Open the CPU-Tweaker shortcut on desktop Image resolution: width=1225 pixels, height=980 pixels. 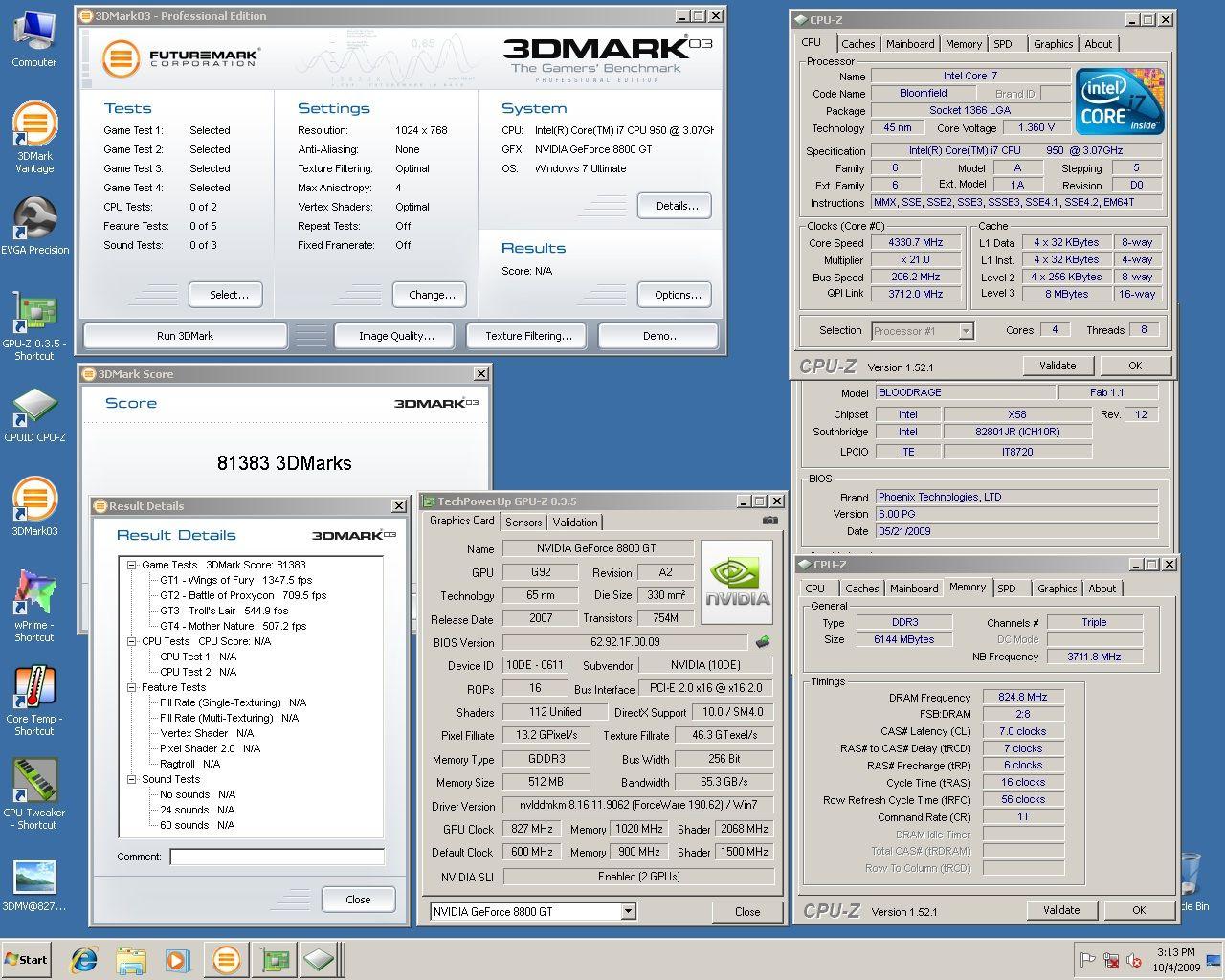click(34, 794)
